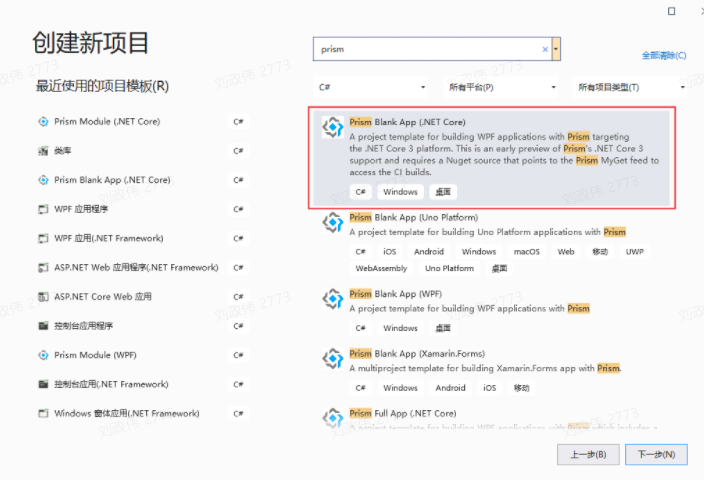704x480 pixels.
Task: Click the WPF 应用(.NET Framework) icon
Action: 43,238
